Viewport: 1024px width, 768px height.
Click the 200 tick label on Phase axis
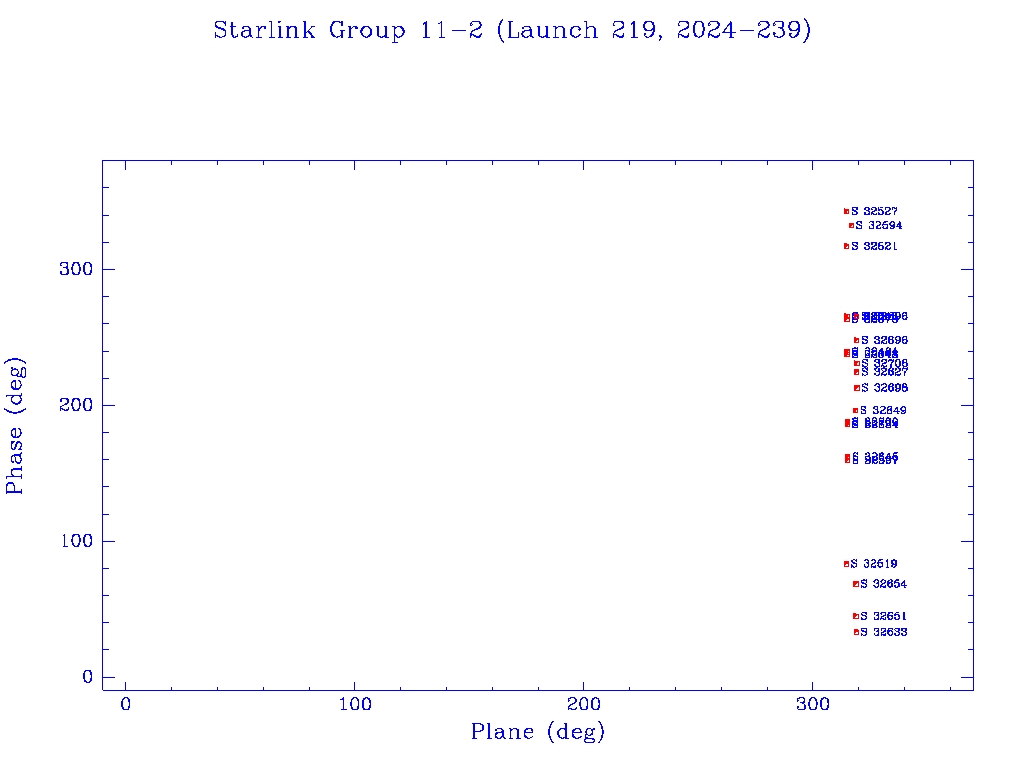[x=76, y=405]
